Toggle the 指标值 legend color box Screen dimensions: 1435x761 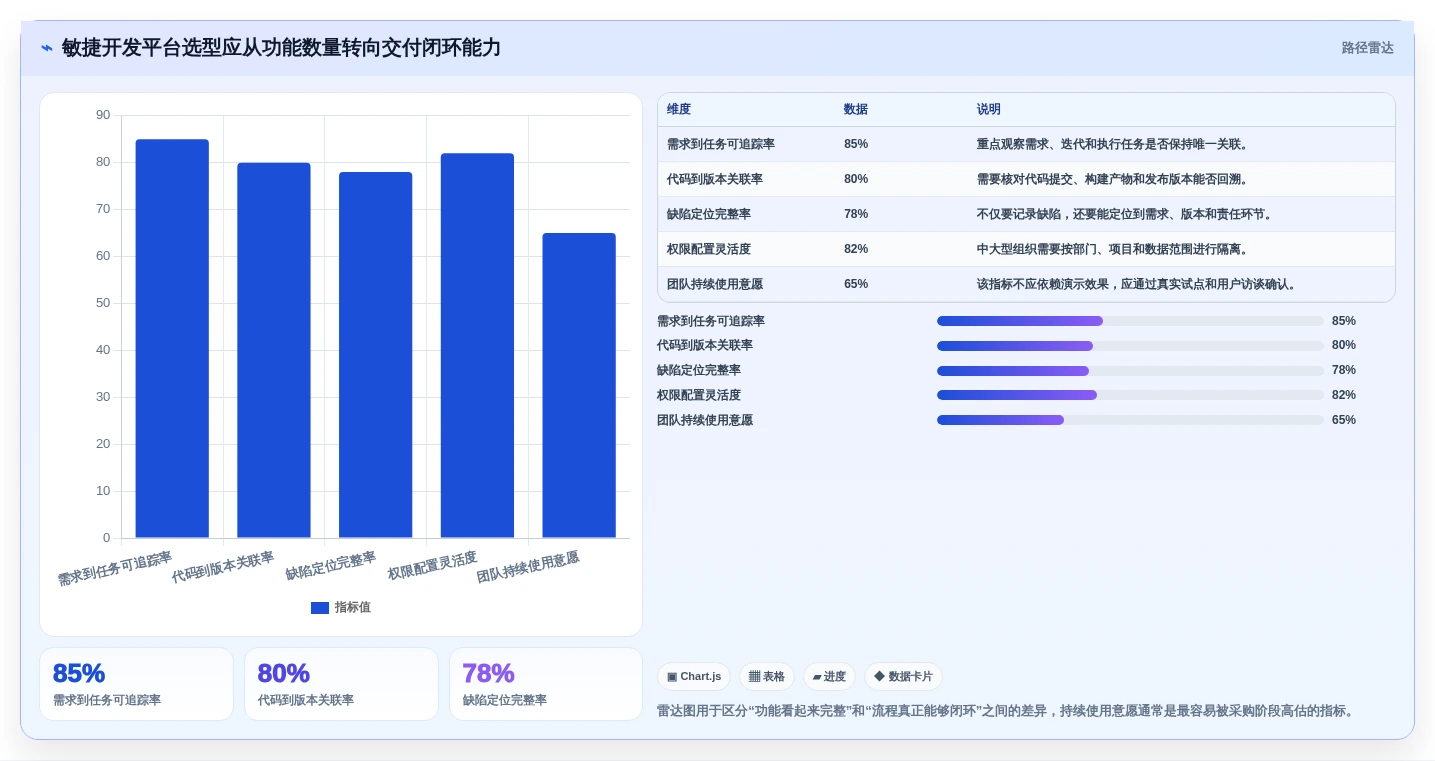click(x=320, y=608)
